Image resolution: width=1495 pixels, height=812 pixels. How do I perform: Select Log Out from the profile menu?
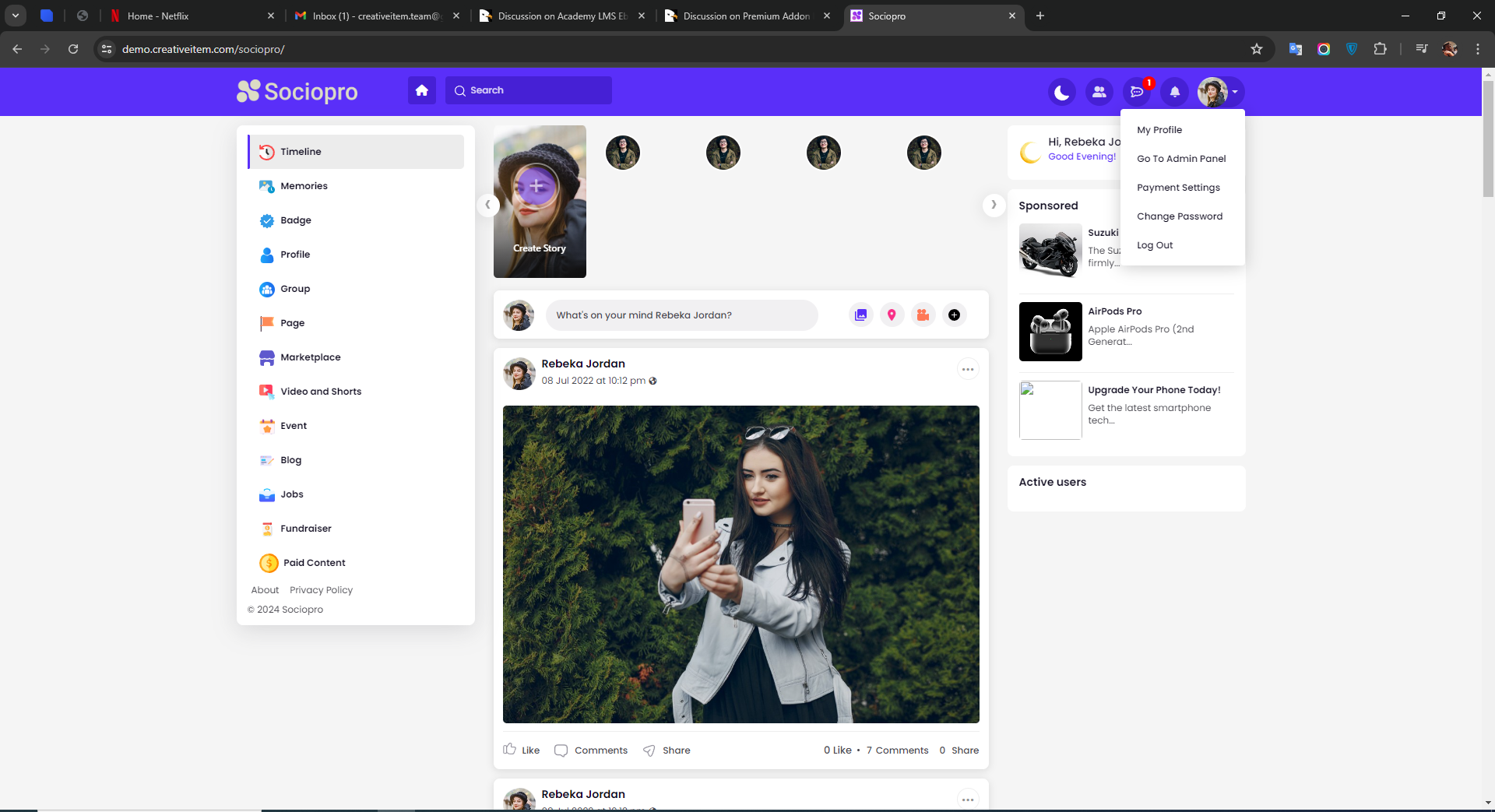click(x=1154, y=245)
